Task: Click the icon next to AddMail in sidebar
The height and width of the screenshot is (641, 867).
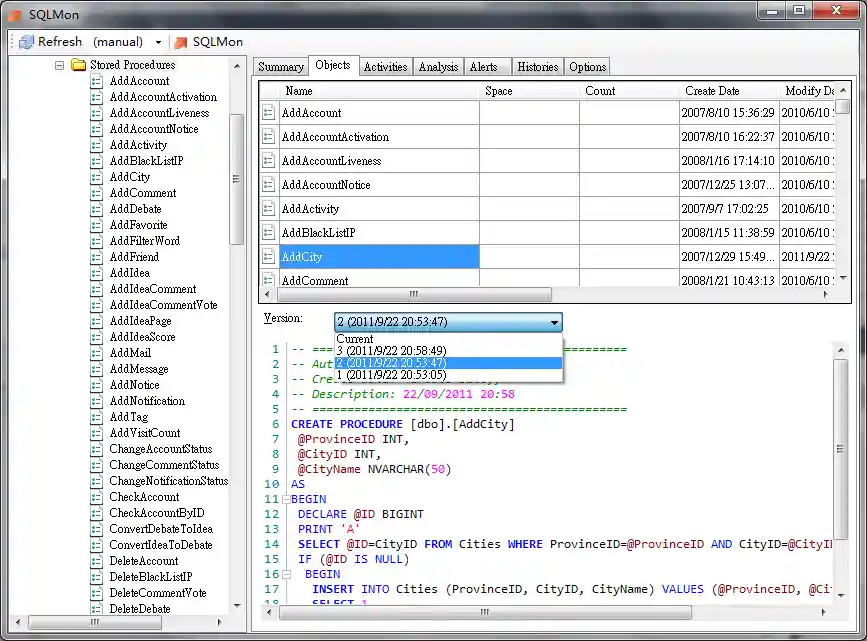Action: click(x=95, y=353)
